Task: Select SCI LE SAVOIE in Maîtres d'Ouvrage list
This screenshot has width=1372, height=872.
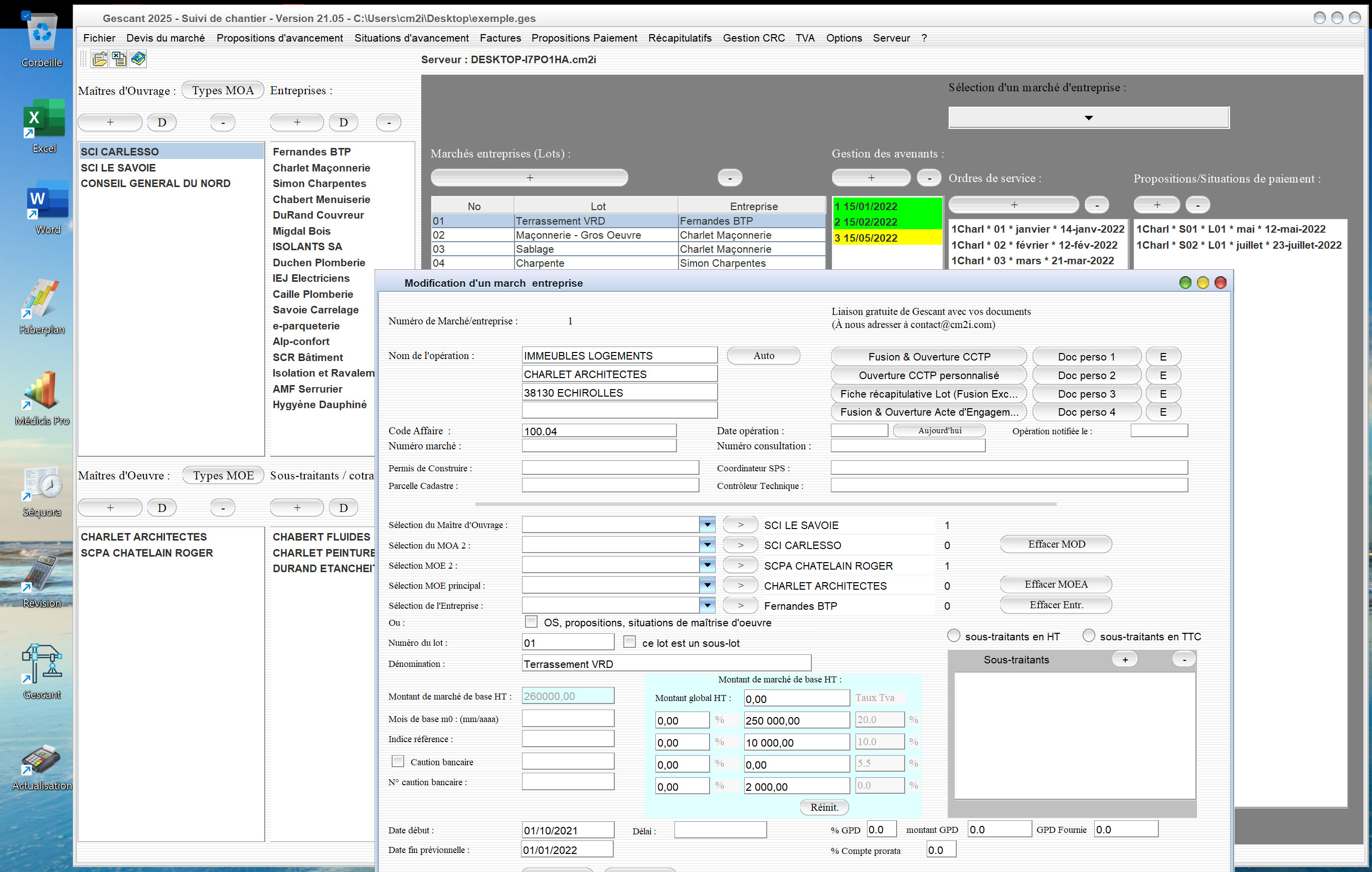Action: point(171,167)
